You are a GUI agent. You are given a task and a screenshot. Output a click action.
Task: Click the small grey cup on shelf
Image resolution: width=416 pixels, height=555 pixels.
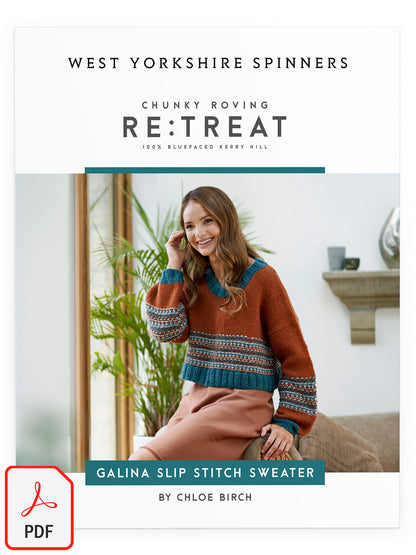(336, 258)
